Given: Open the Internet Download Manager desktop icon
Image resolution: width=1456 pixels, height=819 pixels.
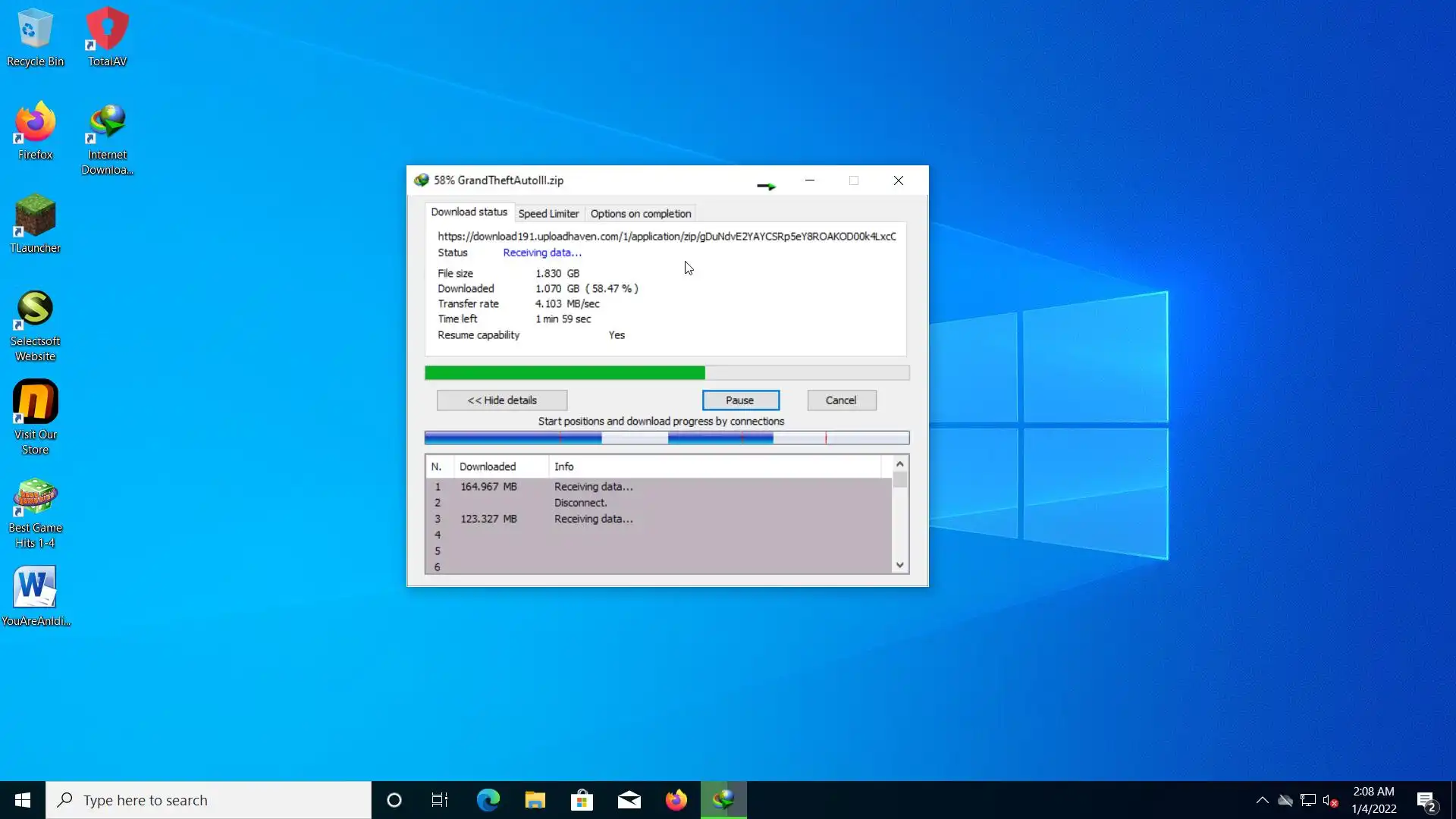Looking at the screenshot, I should [x=107, y=138].
